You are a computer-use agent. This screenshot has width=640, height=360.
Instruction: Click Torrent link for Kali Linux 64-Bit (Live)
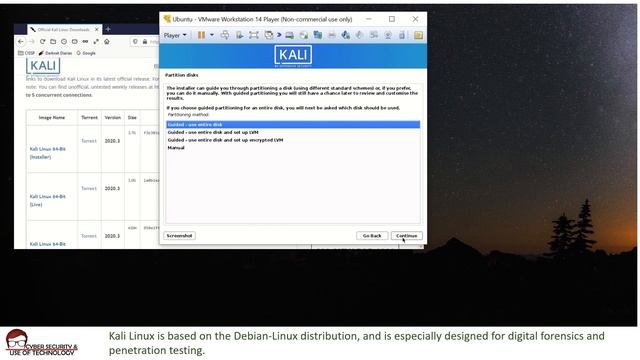click(89, 188)
